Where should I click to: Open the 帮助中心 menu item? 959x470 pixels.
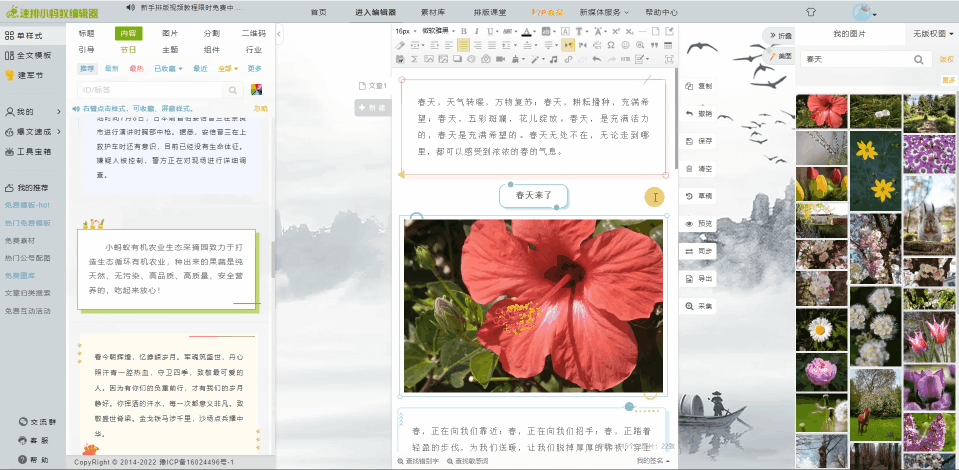tap(661, 12)
